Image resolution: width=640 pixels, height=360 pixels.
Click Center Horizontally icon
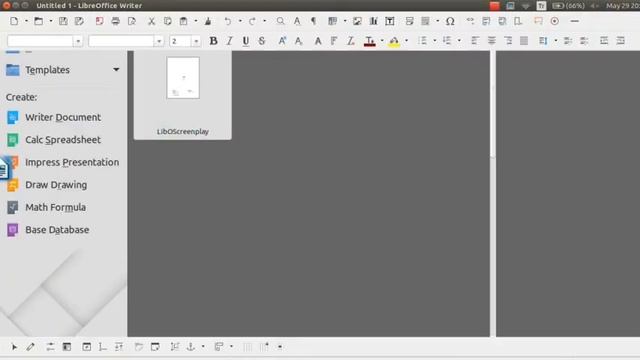491,41
